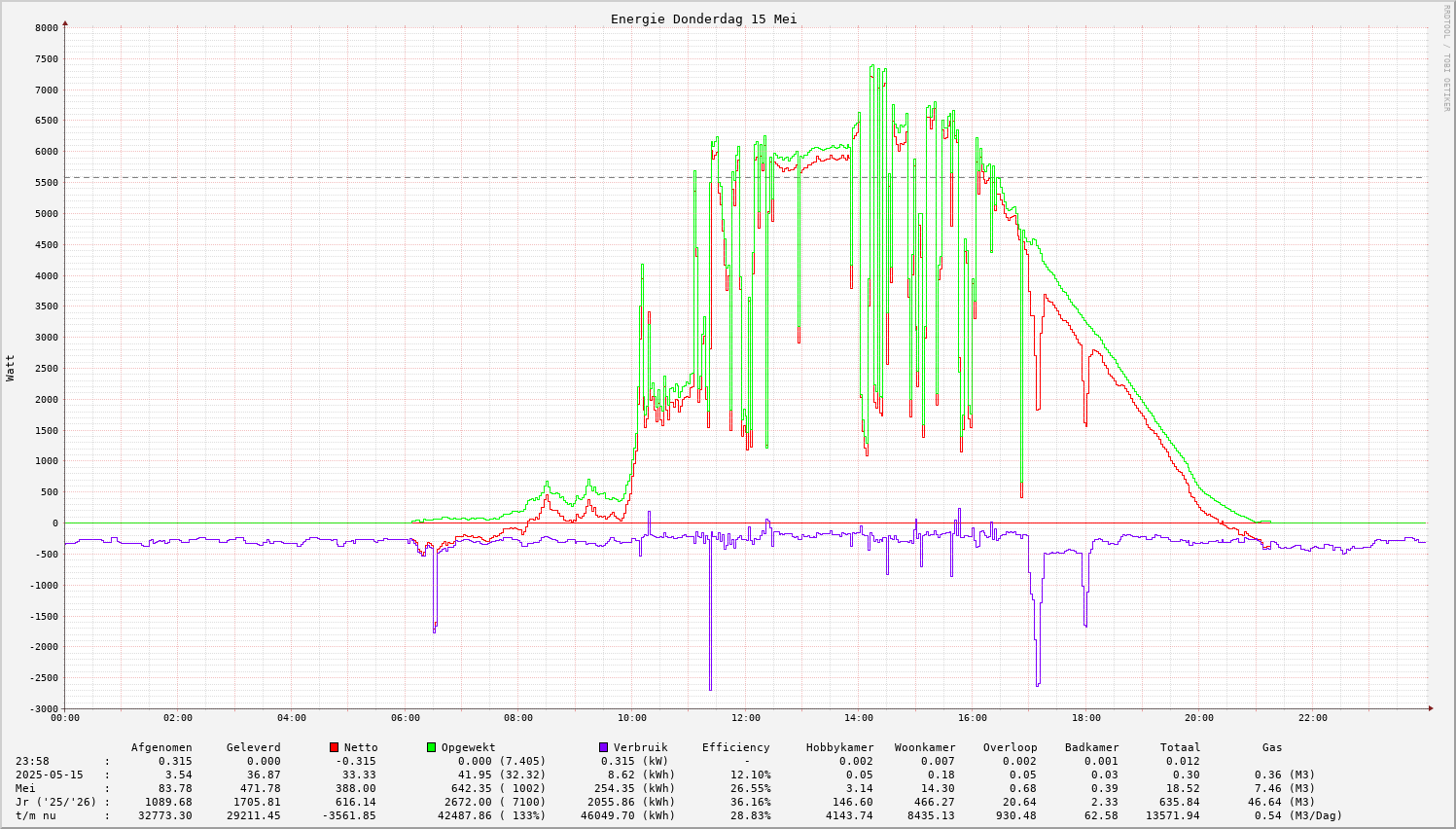Click the purple Verbruik legend swatch
Image resolution: width=1456 pixels, height=829 pixels.
pos(603,747)
